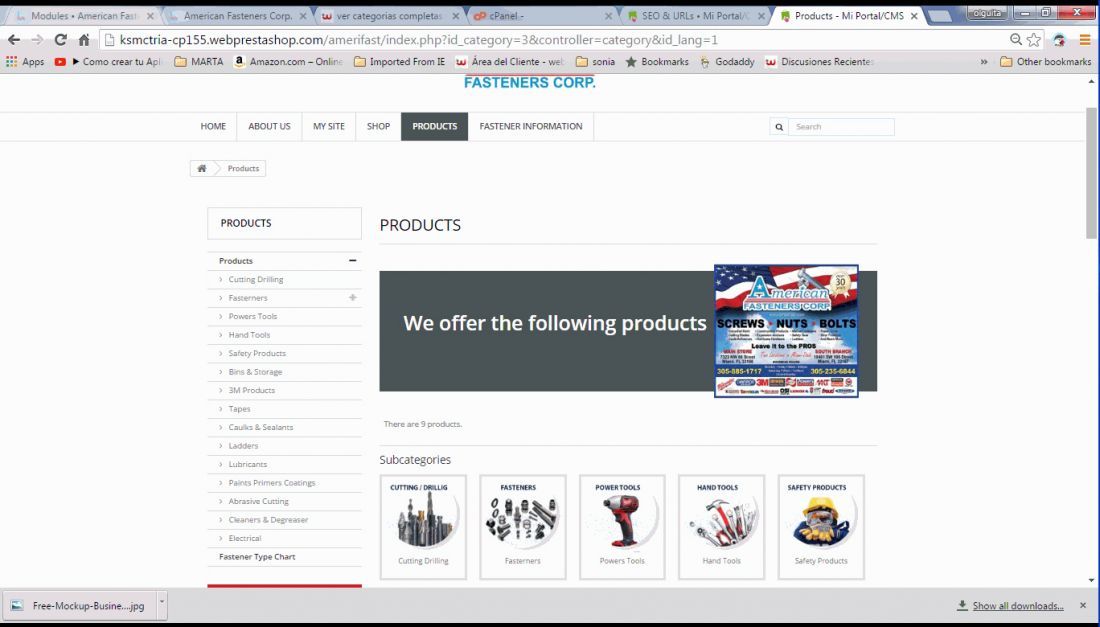Viewport: 1100px width, 627px height.
Task: Click breadcrumb home icon
Action: (201, 168)
